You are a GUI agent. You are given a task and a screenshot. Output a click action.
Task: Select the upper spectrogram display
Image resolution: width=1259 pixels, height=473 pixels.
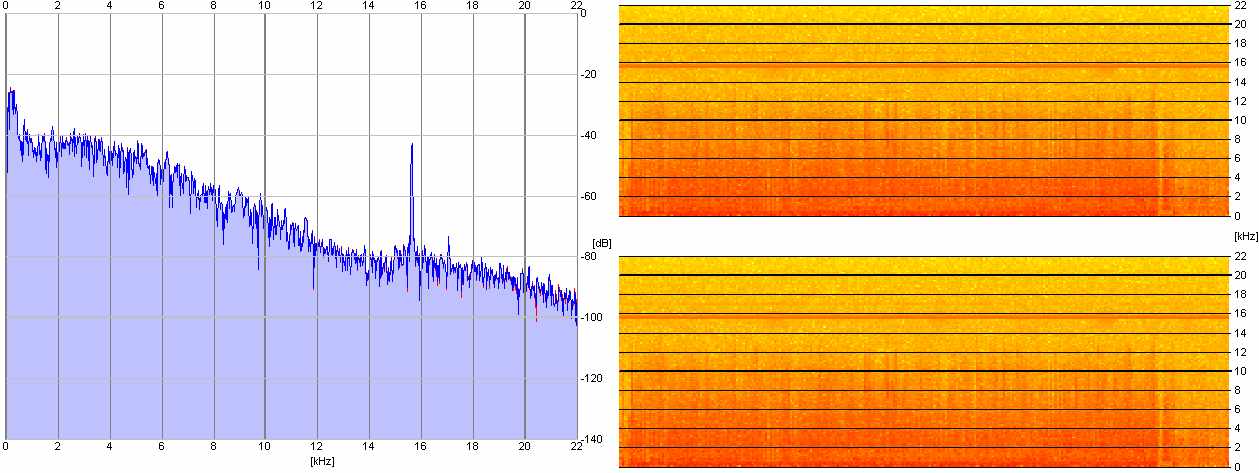(x=924, y=110)
